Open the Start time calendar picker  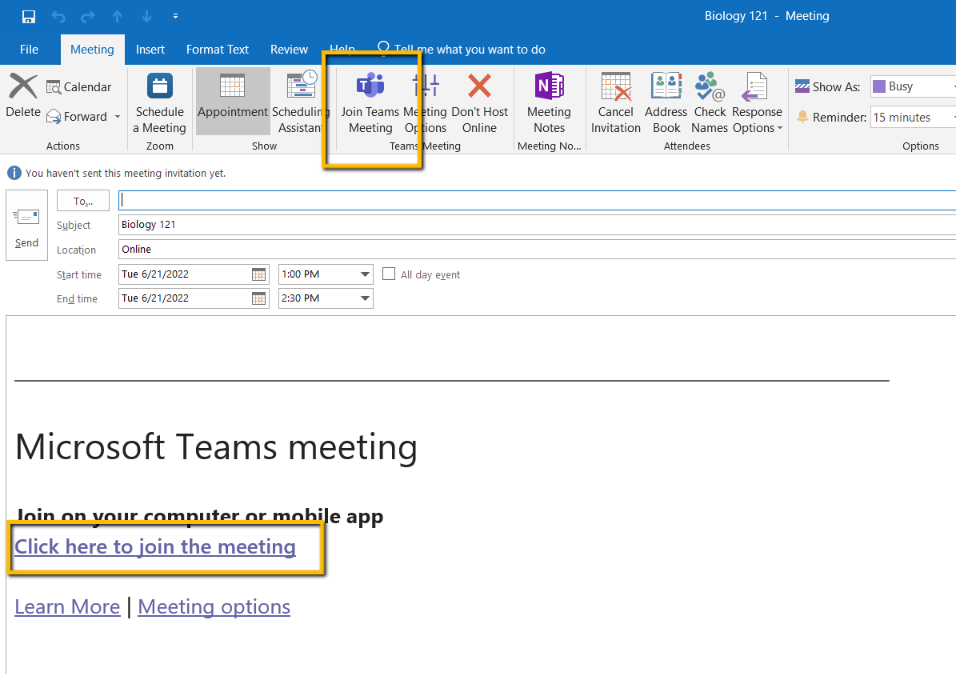click(x=259, y=274)
